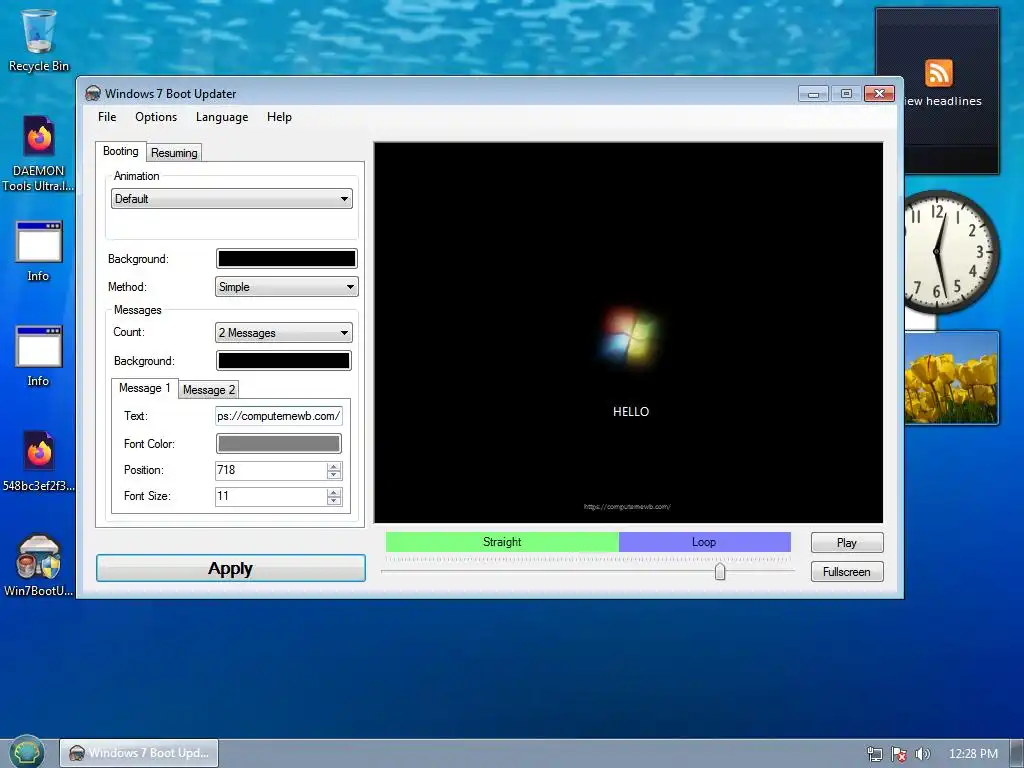Viewport: 1024px width, 768px height.
Task: Click the Font Size value field
Action: [271, 496]
